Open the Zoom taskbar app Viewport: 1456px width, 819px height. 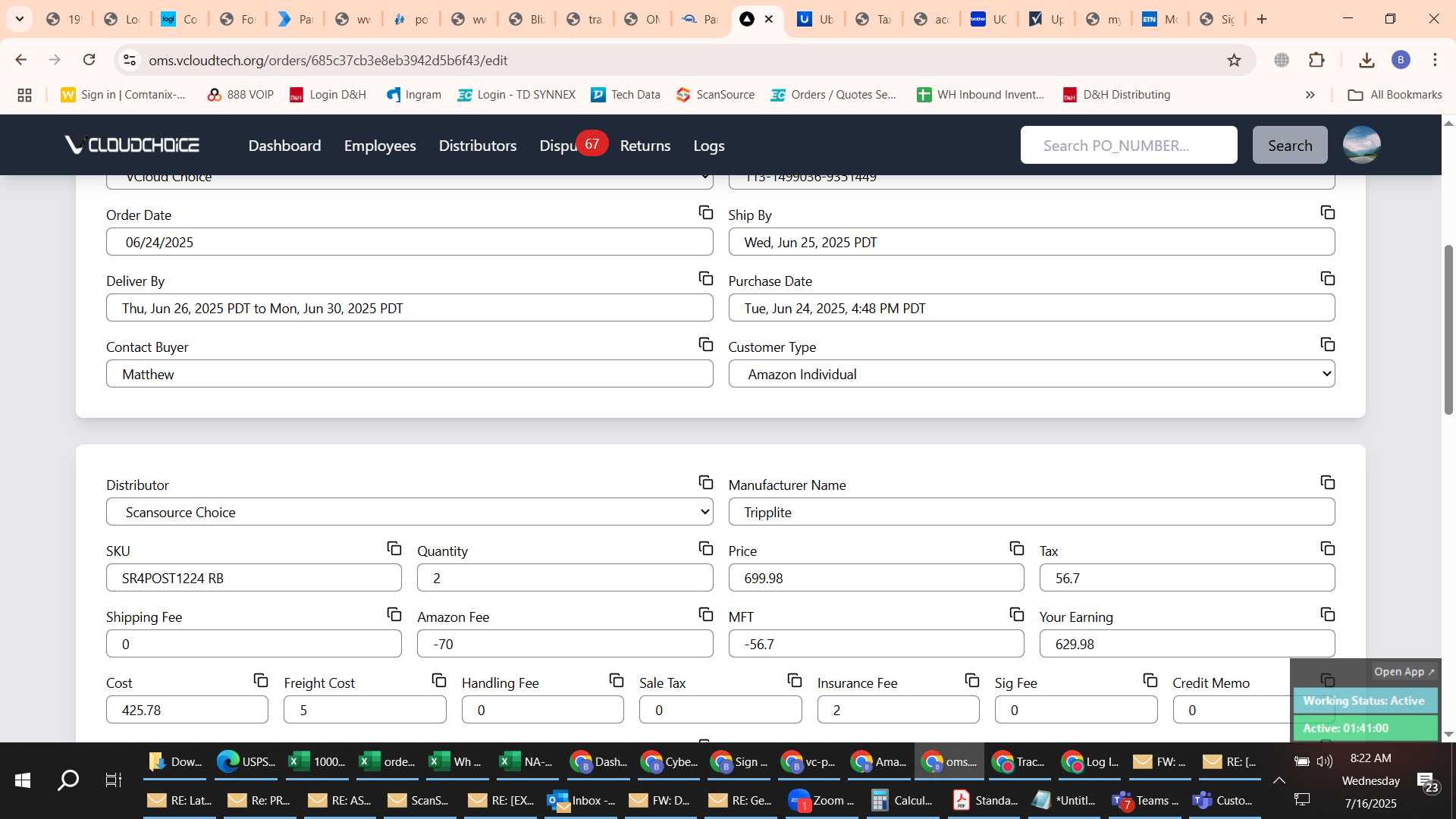point(821,800)
